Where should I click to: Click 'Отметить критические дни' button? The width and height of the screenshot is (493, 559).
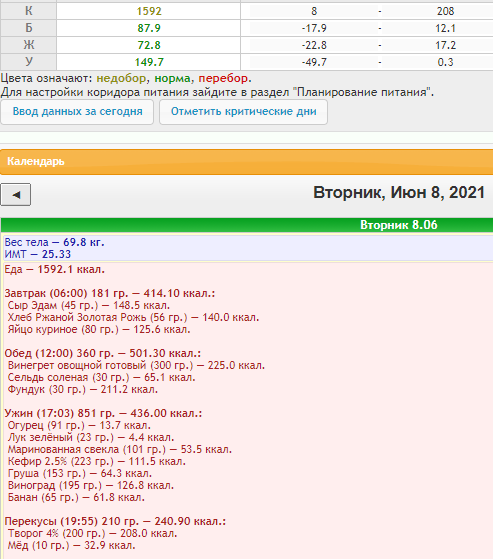[x=243, y=112]
